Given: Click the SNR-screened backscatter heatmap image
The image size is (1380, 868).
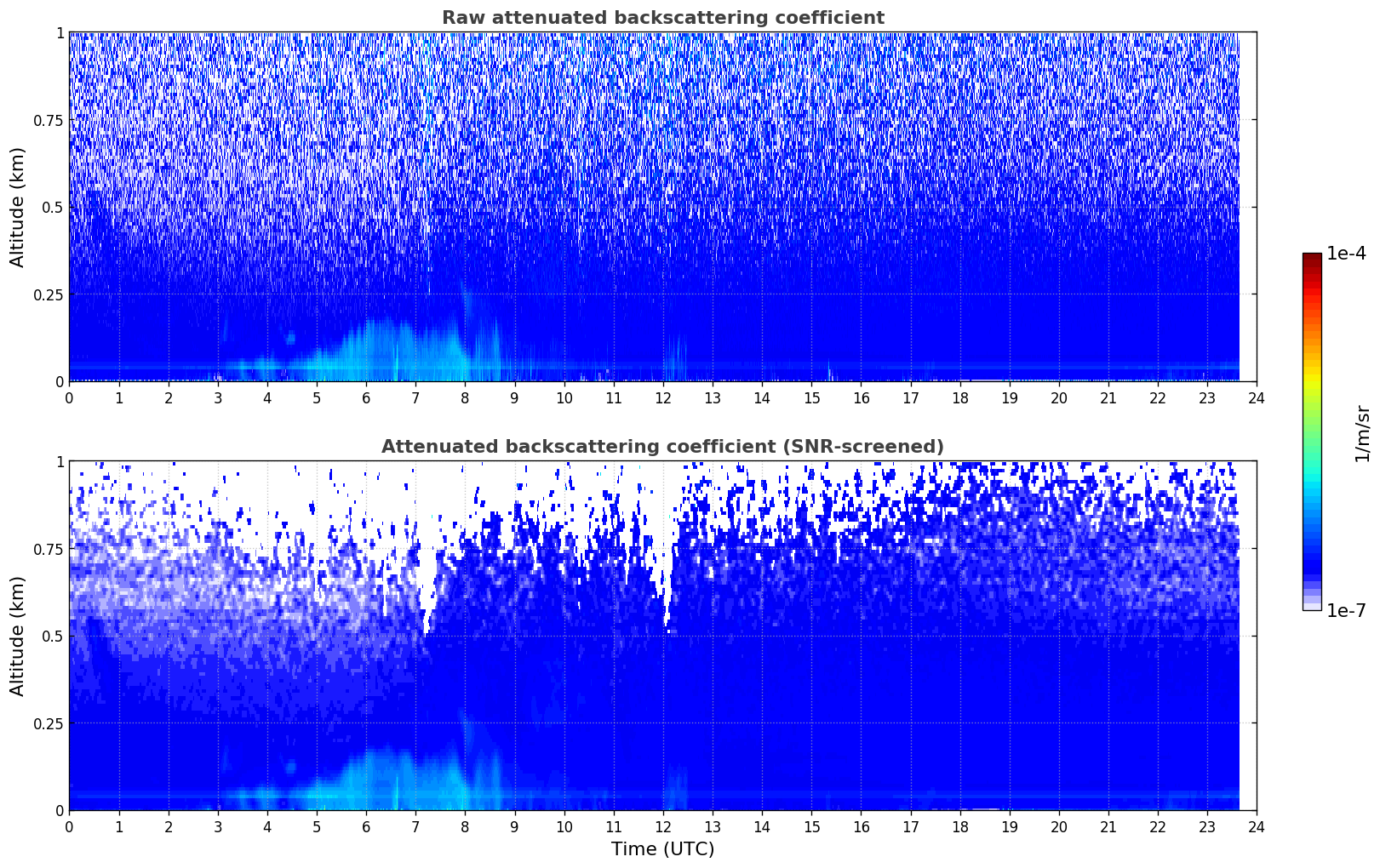Looking at the screenshot, I should pyautogui.click(x=662, y=636).
